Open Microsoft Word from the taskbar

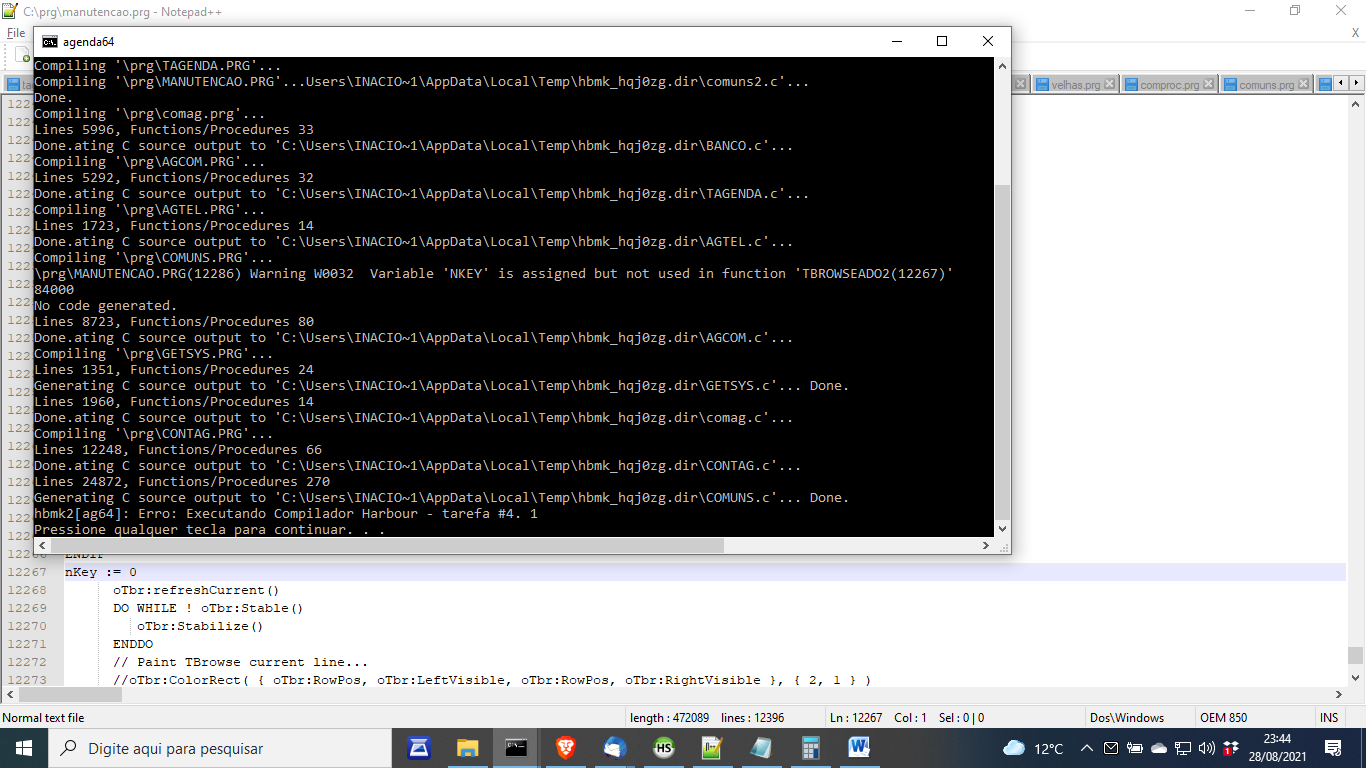[x=859, y=748]
